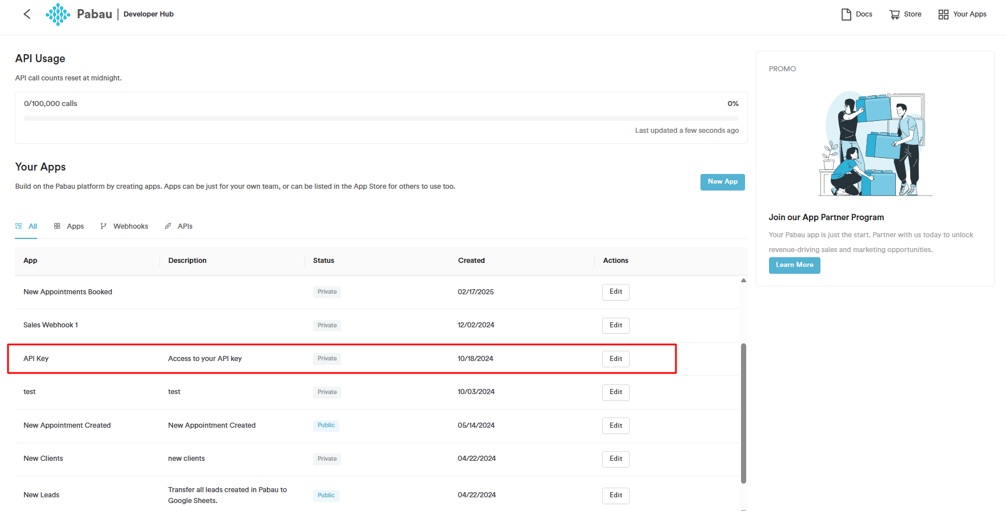
Task: Click the 0% usage percentage
Action: click(733, 103)
